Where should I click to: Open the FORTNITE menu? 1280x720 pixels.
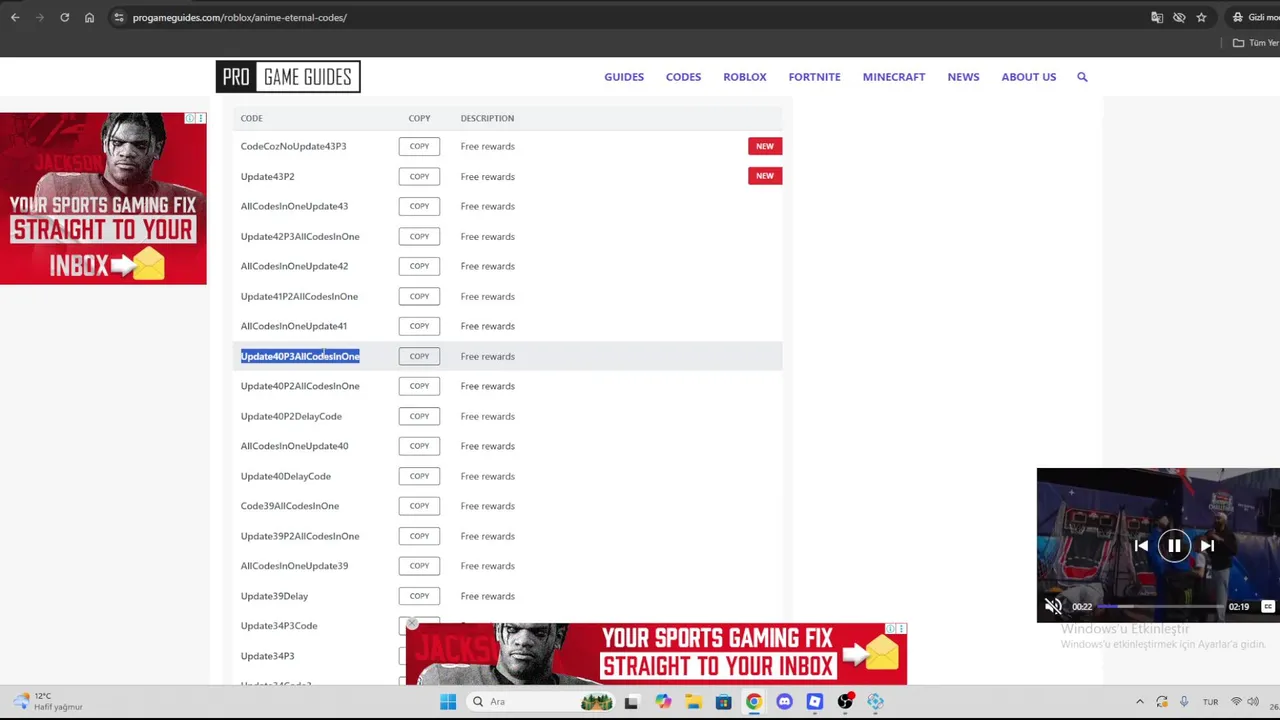[x=814, y=77]
